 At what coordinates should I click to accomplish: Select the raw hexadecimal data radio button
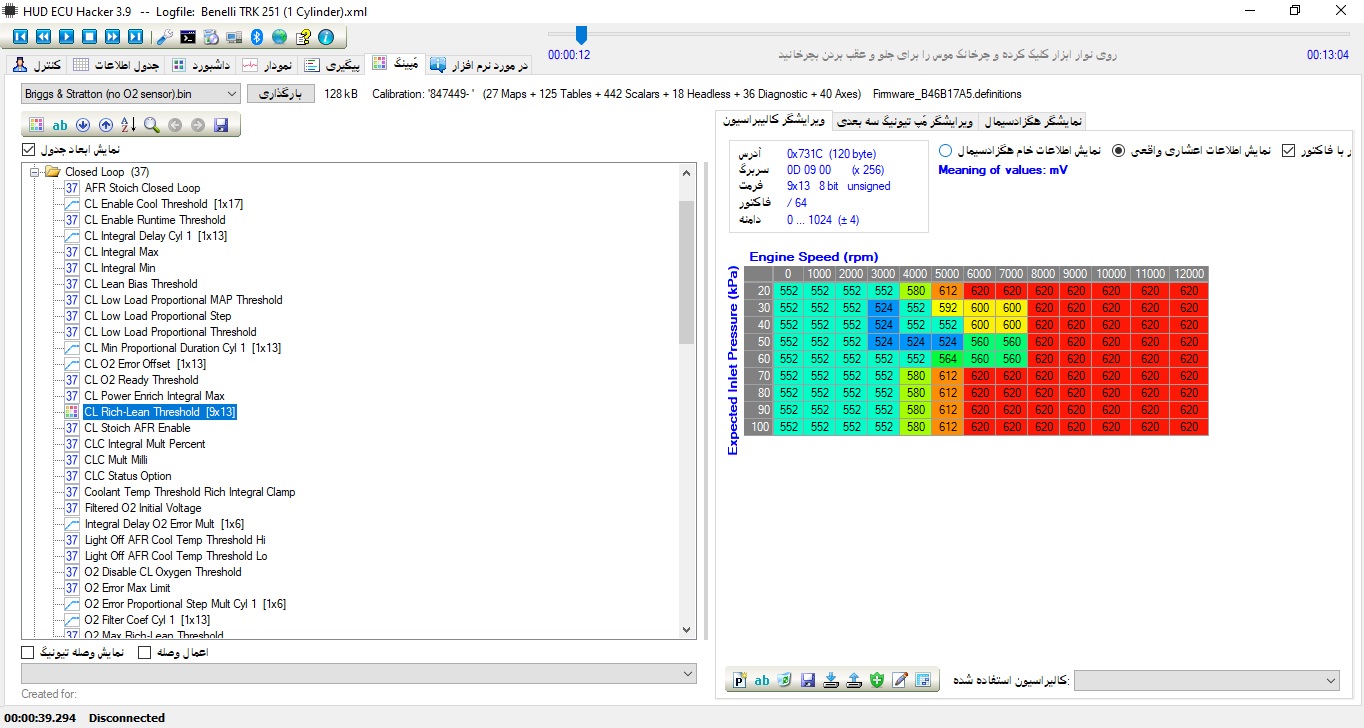[x=945, y=150]
